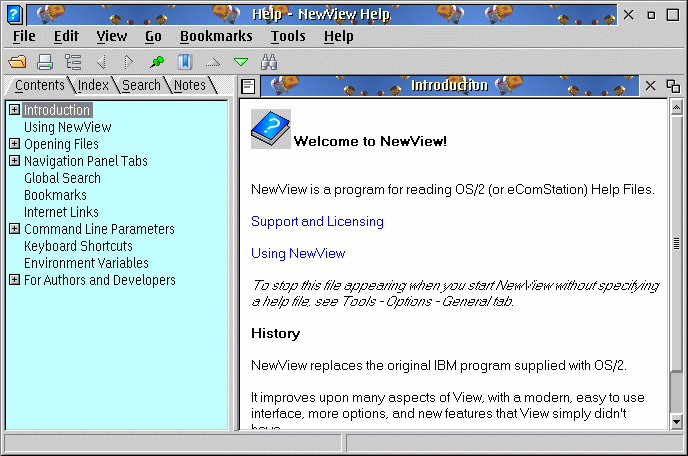The image size is (688, 456).
Task: Click the topic scrollbar down arrow
Action: pyautogui.click(x=677, y=422)
